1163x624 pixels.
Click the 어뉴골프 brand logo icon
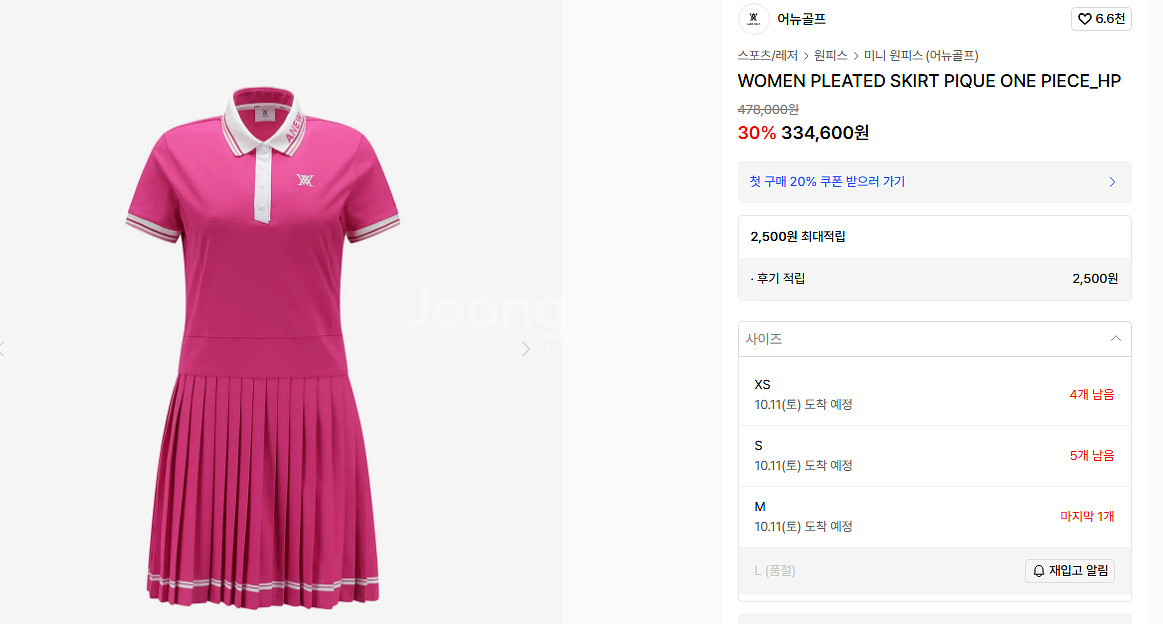(x=754, y=19)
